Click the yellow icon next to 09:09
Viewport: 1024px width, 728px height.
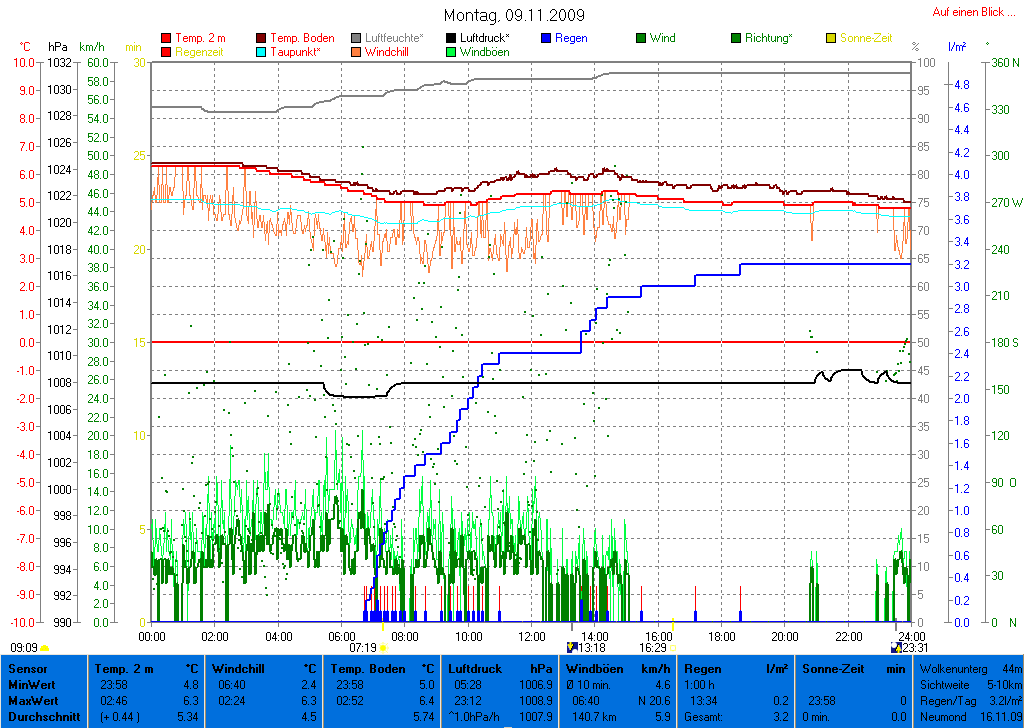click(45, 648)
